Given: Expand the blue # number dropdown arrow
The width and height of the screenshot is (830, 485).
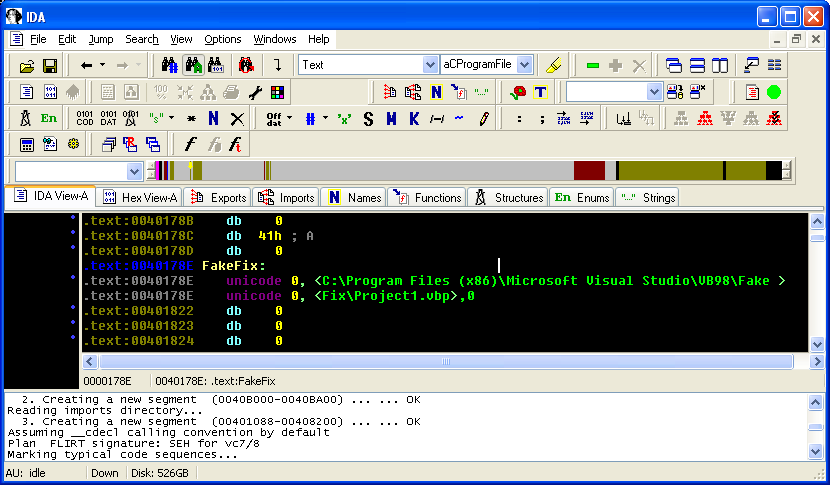Looking at the screenshot, I should (x=326, y=118).
